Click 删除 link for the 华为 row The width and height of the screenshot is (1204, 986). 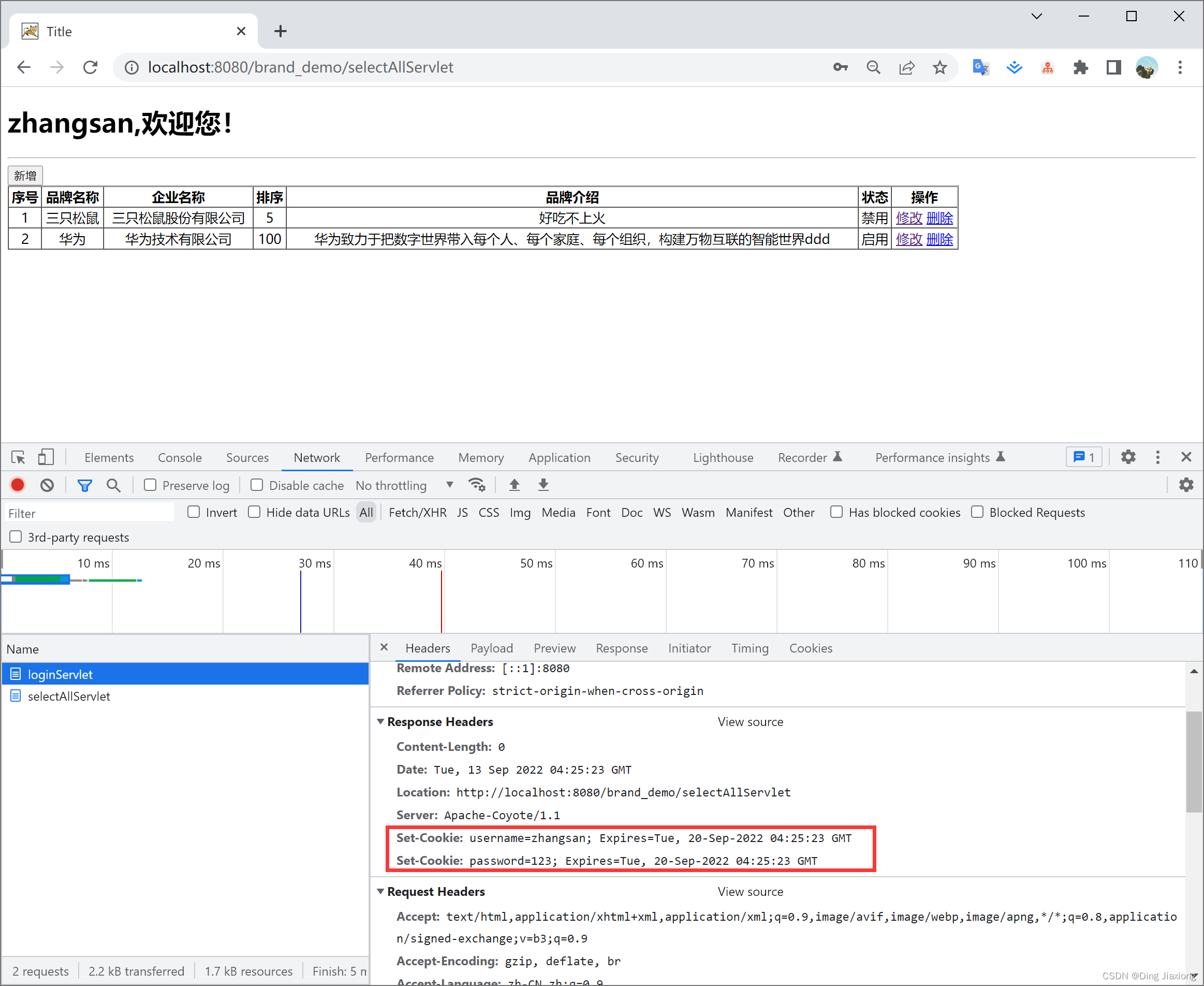coord(939,239)
